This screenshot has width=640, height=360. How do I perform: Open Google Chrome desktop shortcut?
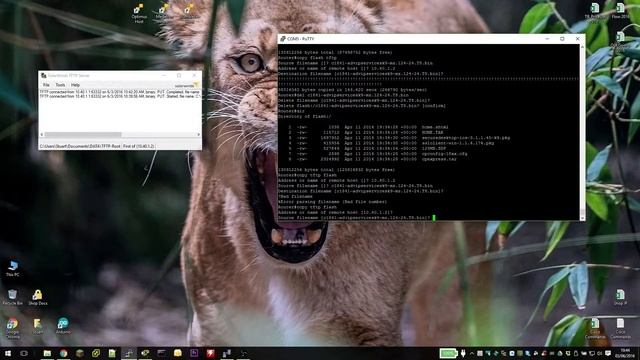coord(13,329)
